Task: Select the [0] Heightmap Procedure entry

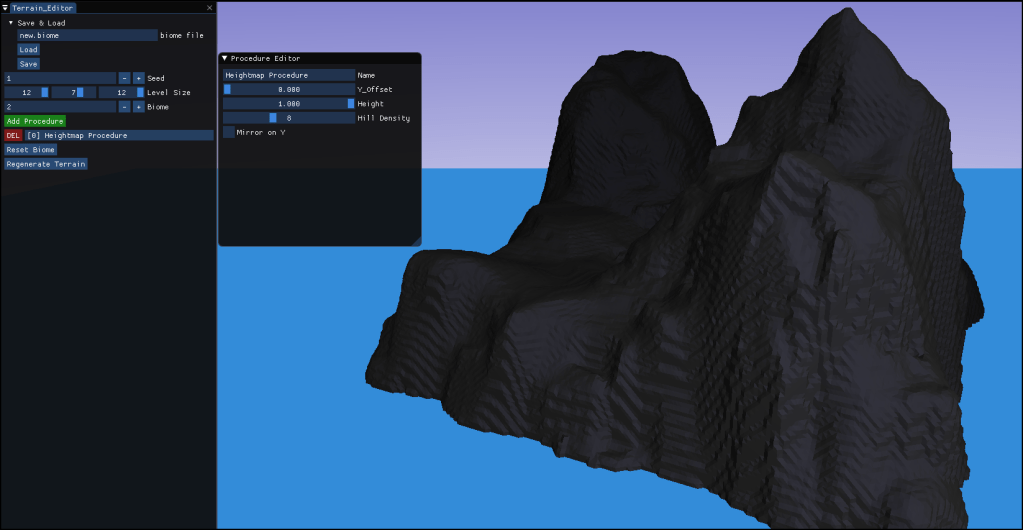Action: click(x=118, y=135)
